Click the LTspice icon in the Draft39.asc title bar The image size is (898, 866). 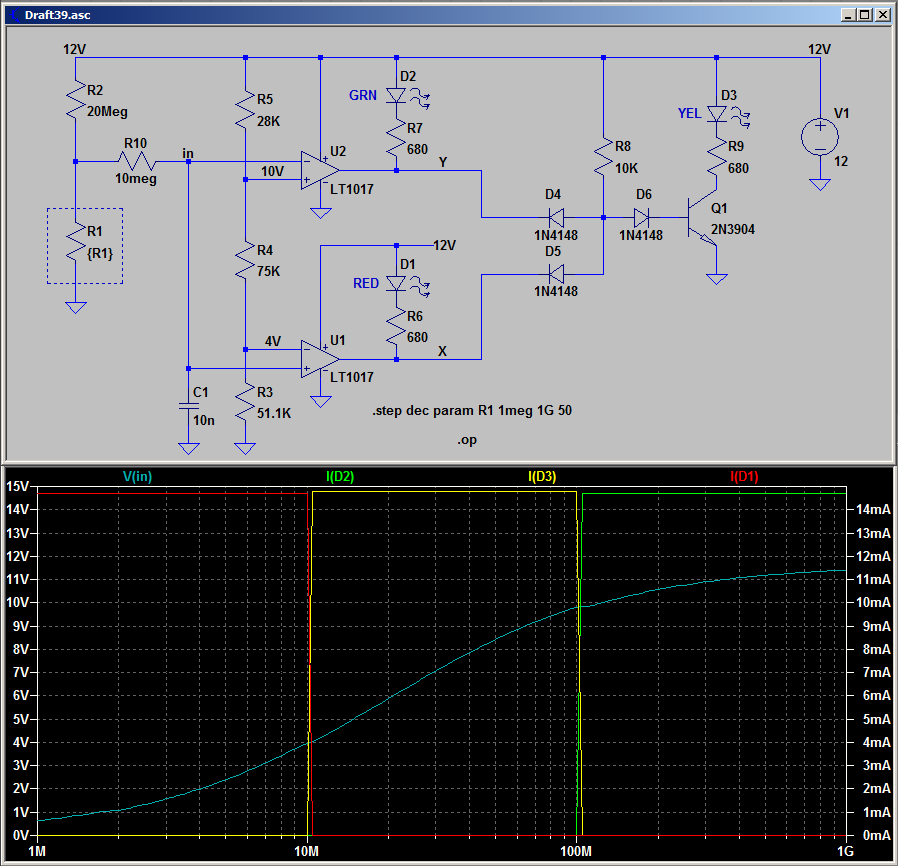(x=14, y=15)
